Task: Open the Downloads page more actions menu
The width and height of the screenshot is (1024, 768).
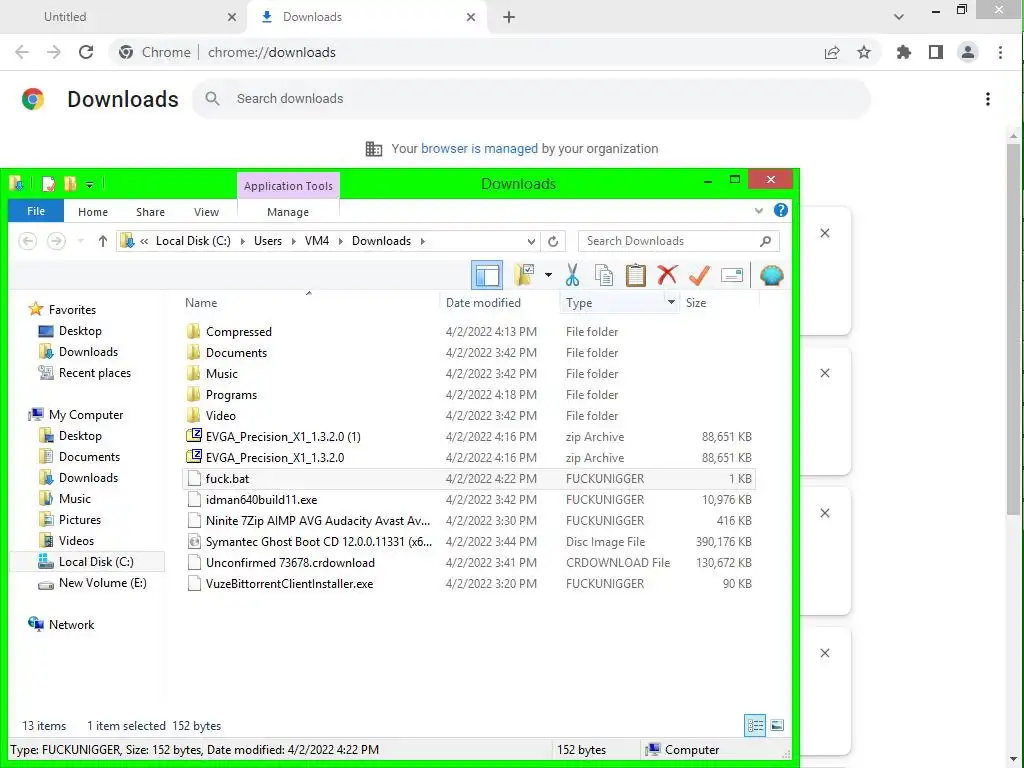Action: [988, 99]
